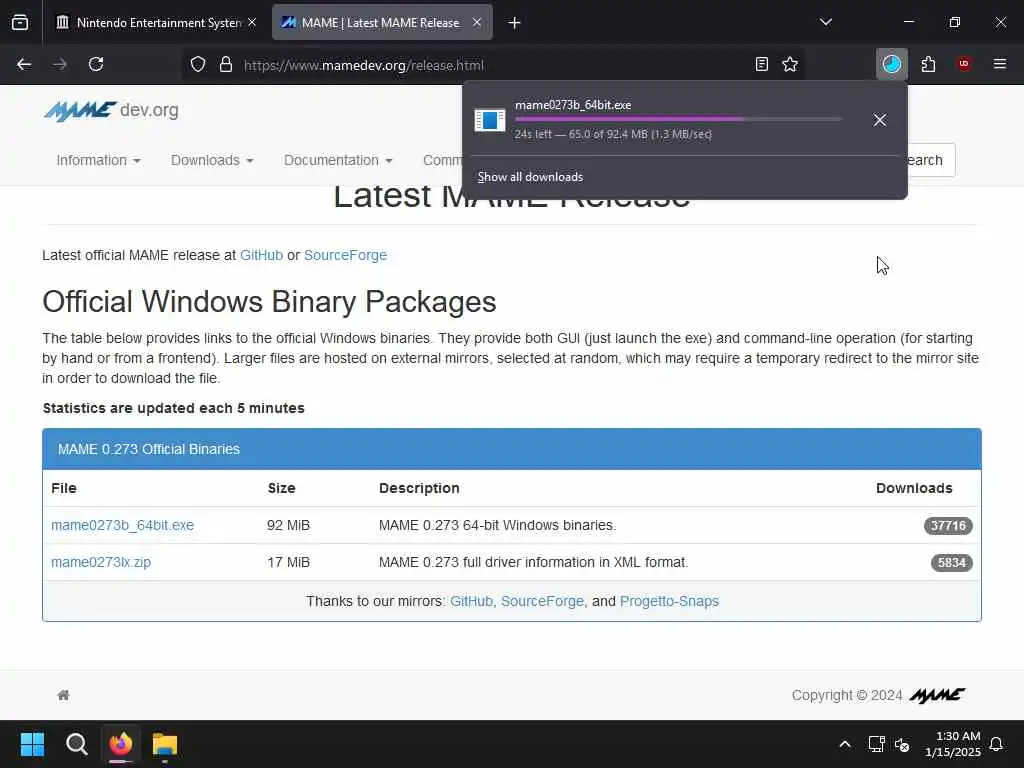The image size is (1024, 768).
Task: Close the Nintendo Entertainment System tab
Action: coord(252,22)
